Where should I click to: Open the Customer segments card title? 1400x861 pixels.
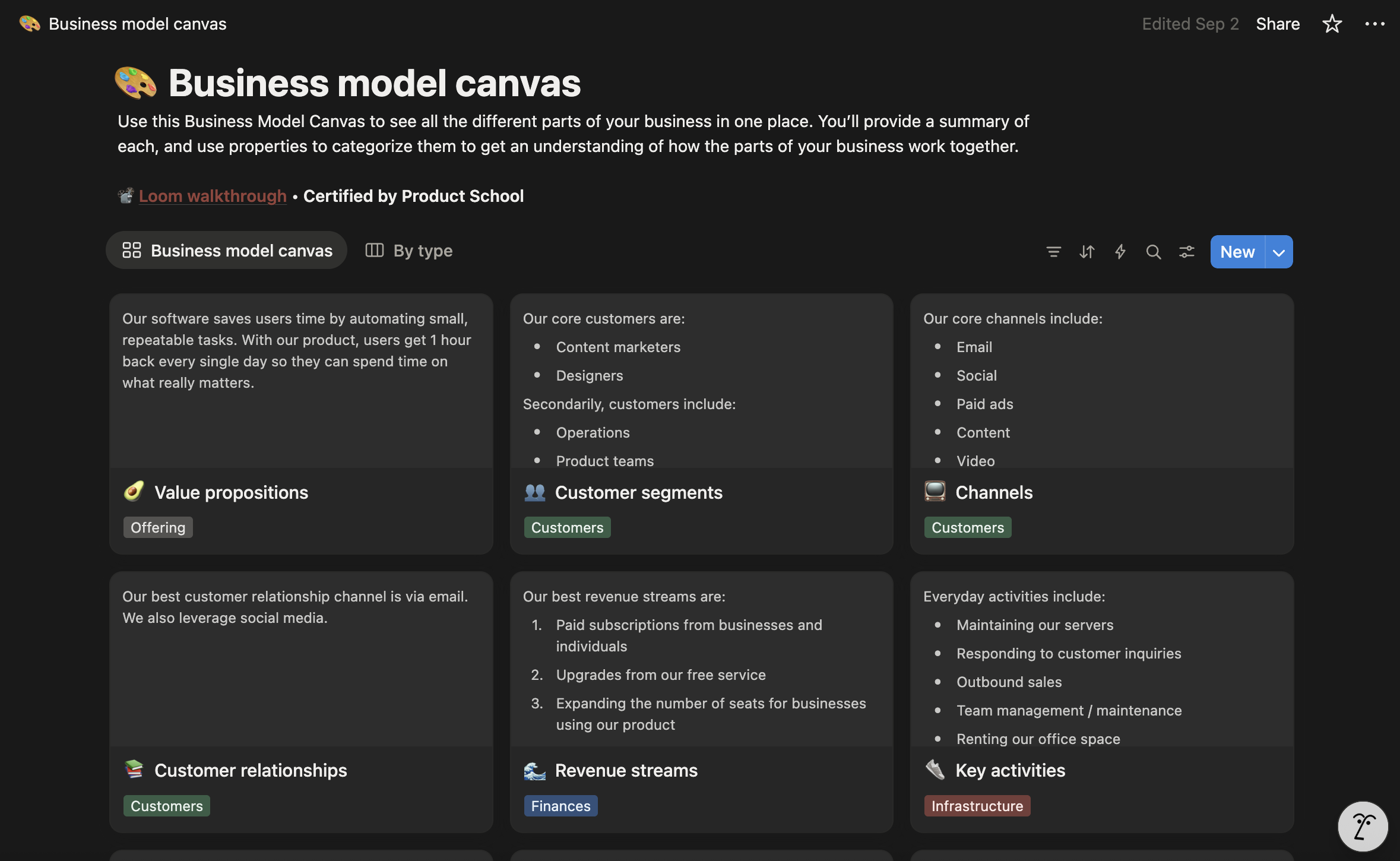pos(638,492)
